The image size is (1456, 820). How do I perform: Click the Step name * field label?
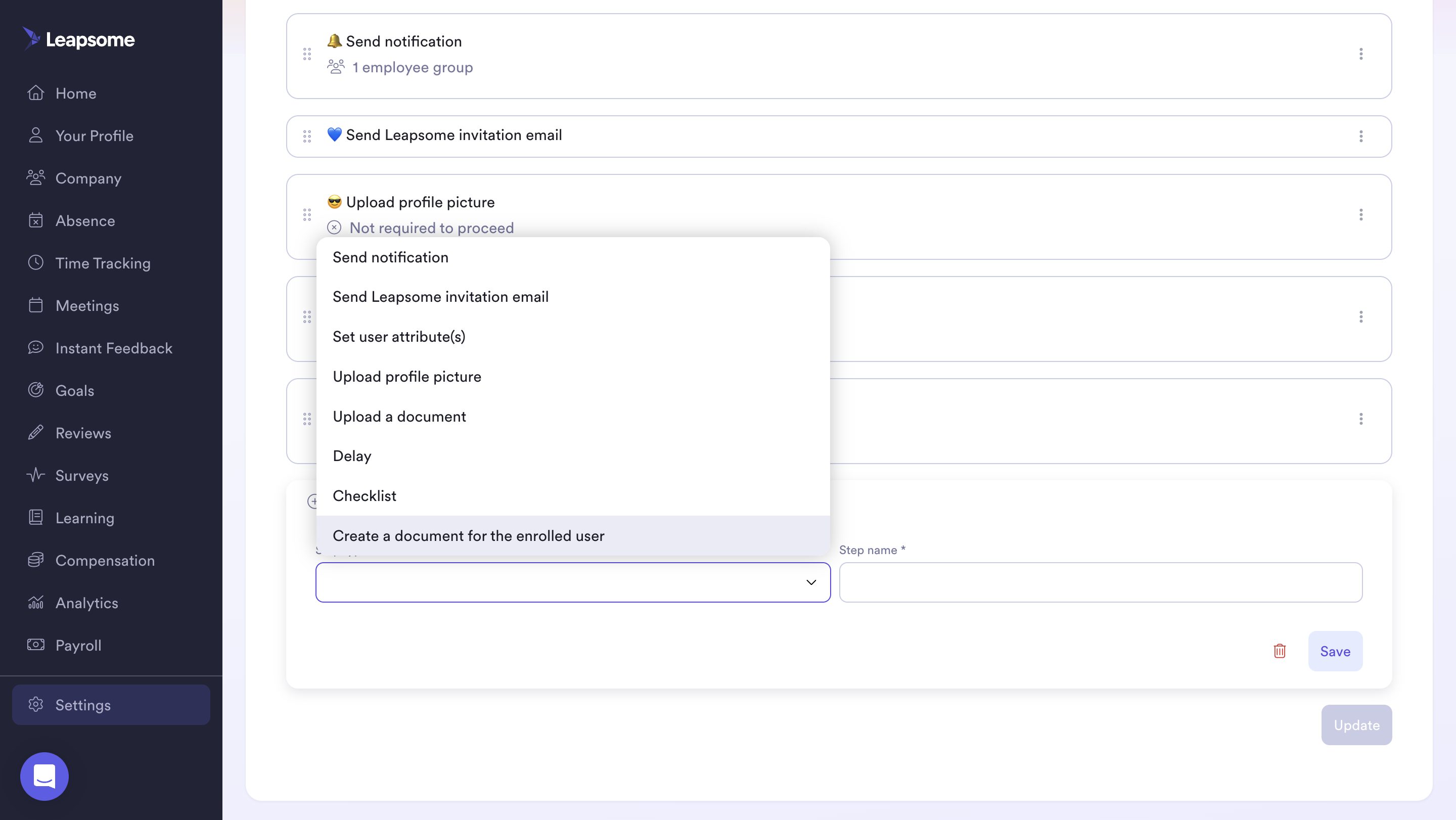coord(872,550)
